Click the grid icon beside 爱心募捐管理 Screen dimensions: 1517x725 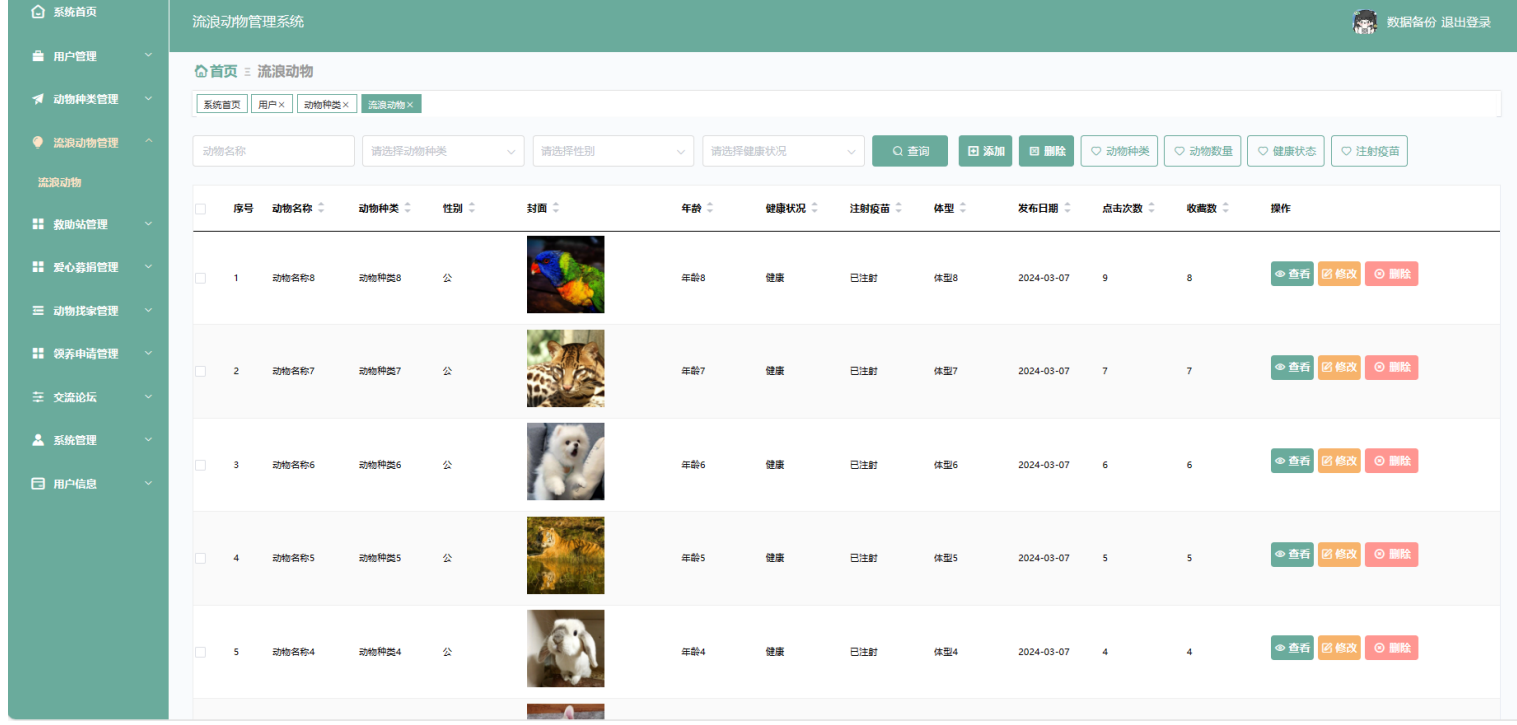click(x=38, y=267)
